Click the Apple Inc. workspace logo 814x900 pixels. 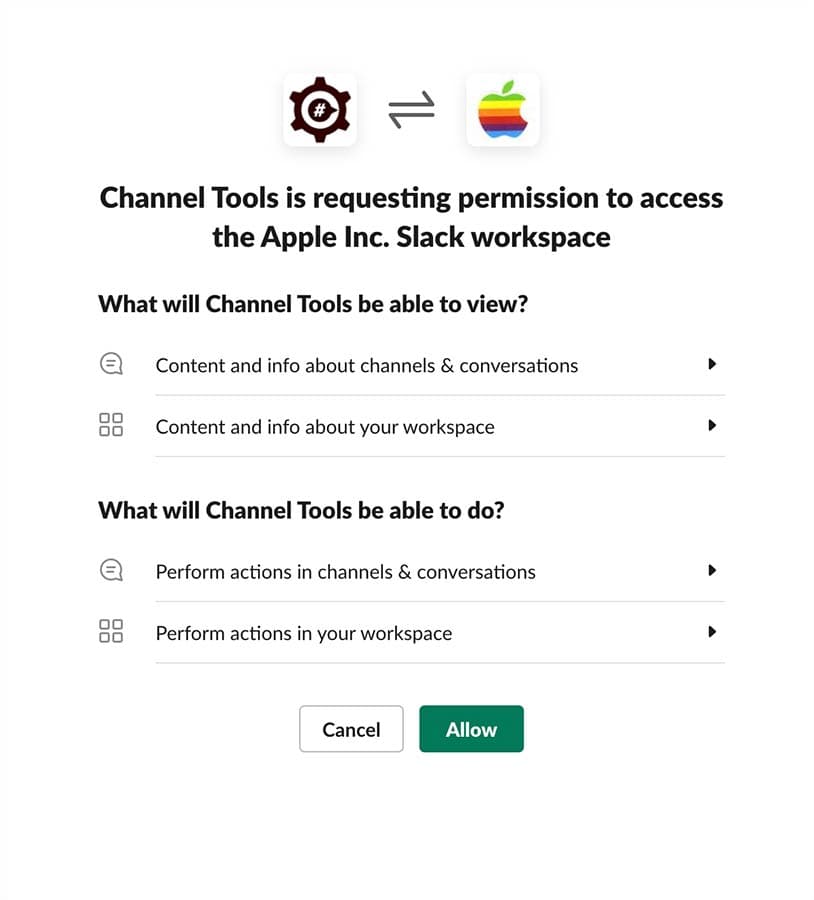tap(503, 110)
